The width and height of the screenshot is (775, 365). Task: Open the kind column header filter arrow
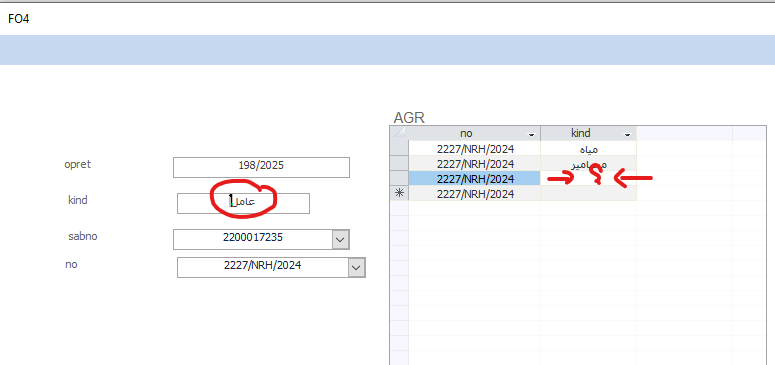coord(628,135)
